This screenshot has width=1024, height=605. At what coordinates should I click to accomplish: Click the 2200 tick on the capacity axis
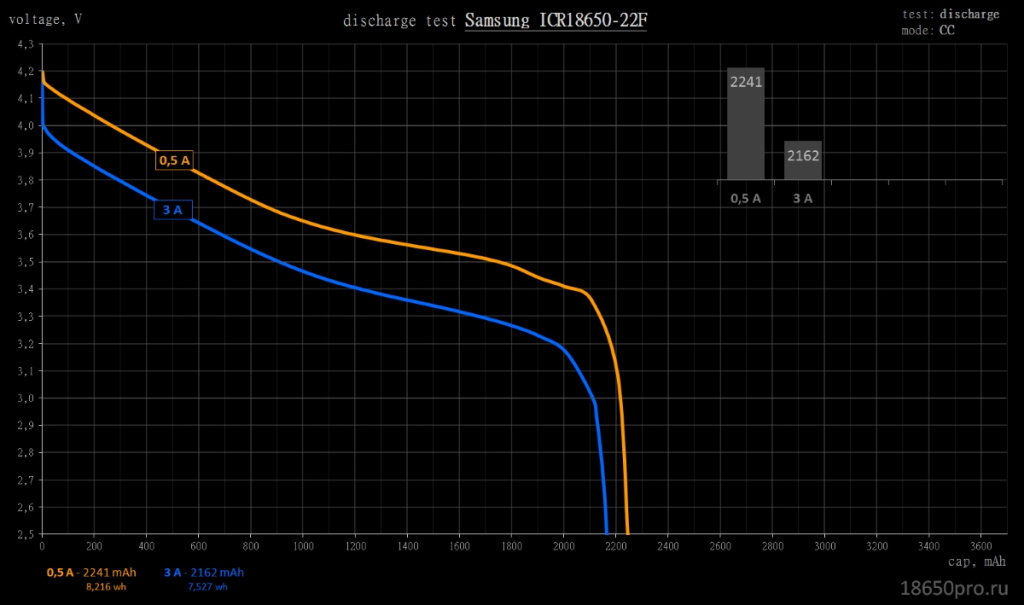(616, 546)
